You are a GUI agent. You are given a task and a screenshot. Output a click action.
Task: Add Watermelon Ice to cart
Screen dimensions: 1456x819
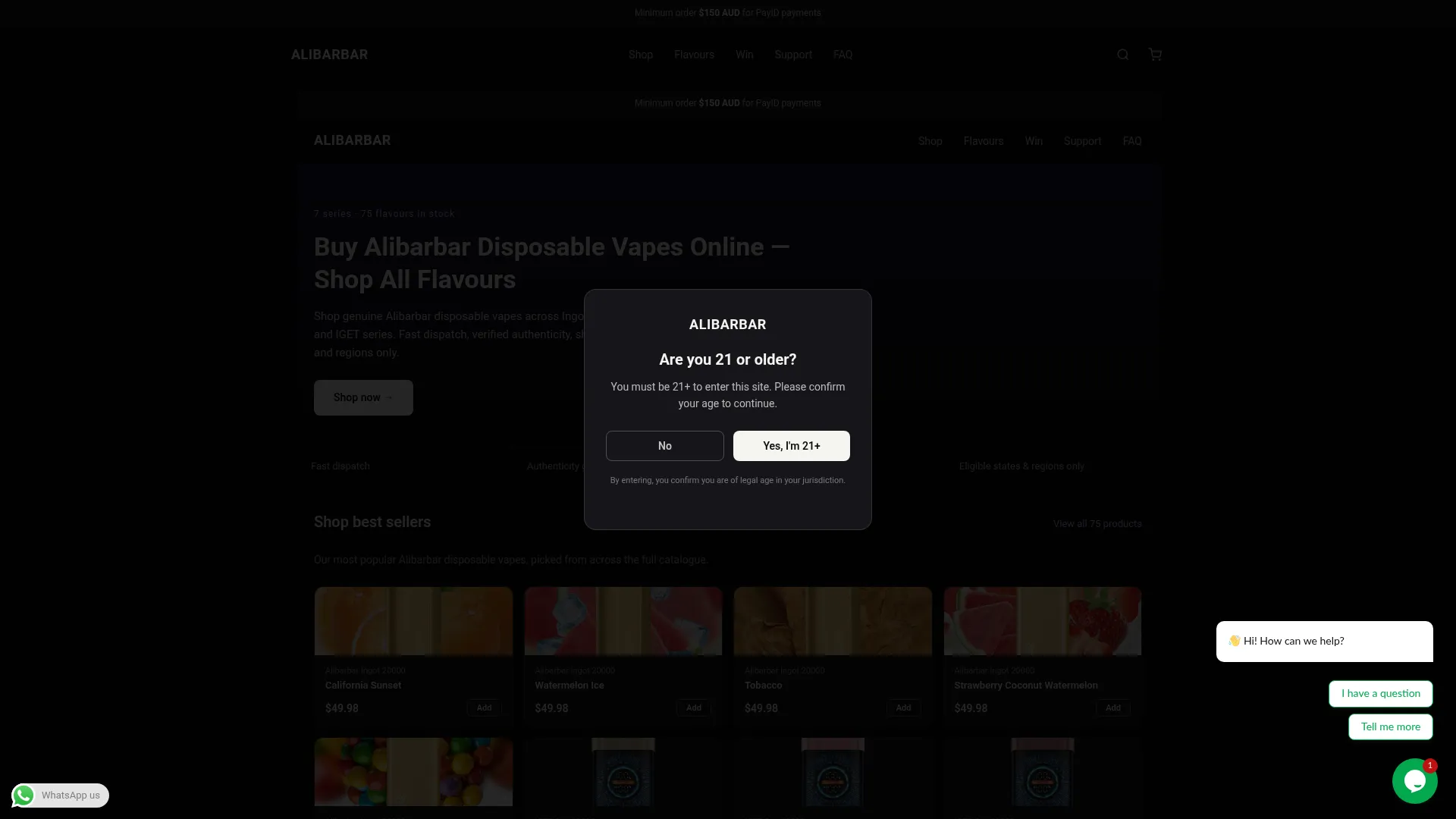click(x=694, y=708)
